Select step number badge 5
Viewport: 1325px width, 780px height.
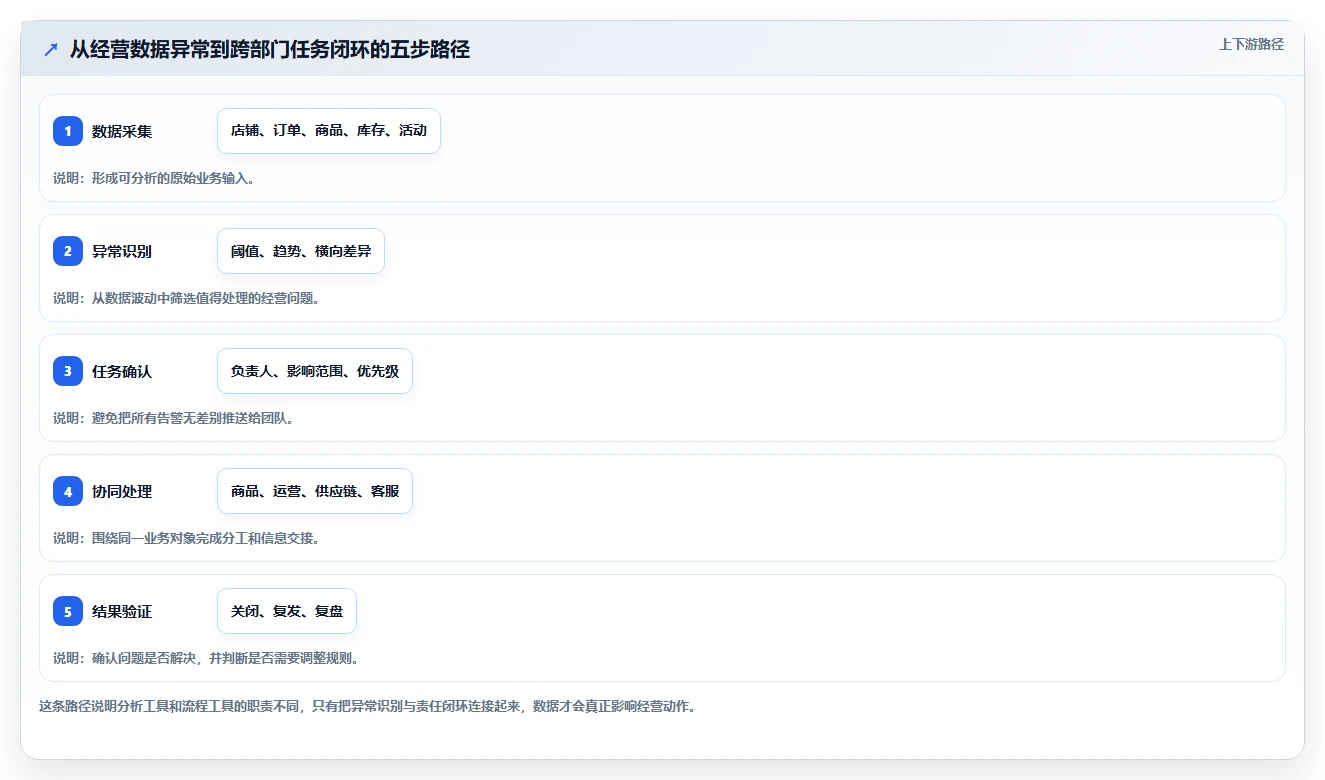click(x=68, y=611)
